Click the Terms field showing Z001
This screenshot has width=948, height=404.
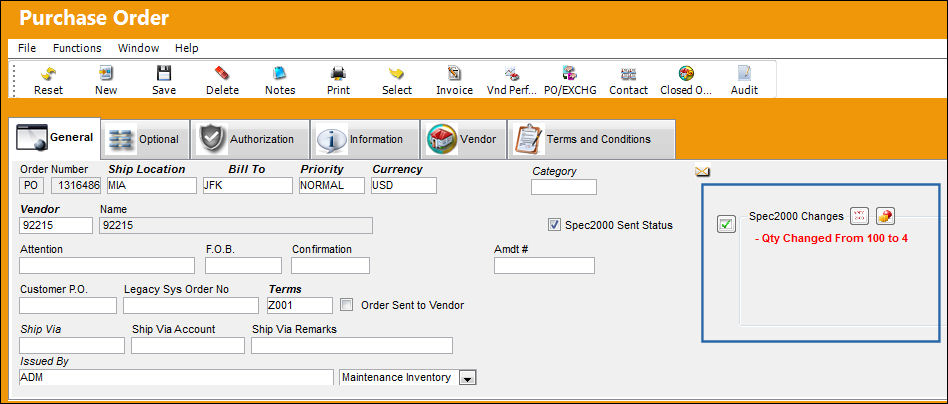click(300, 305)
